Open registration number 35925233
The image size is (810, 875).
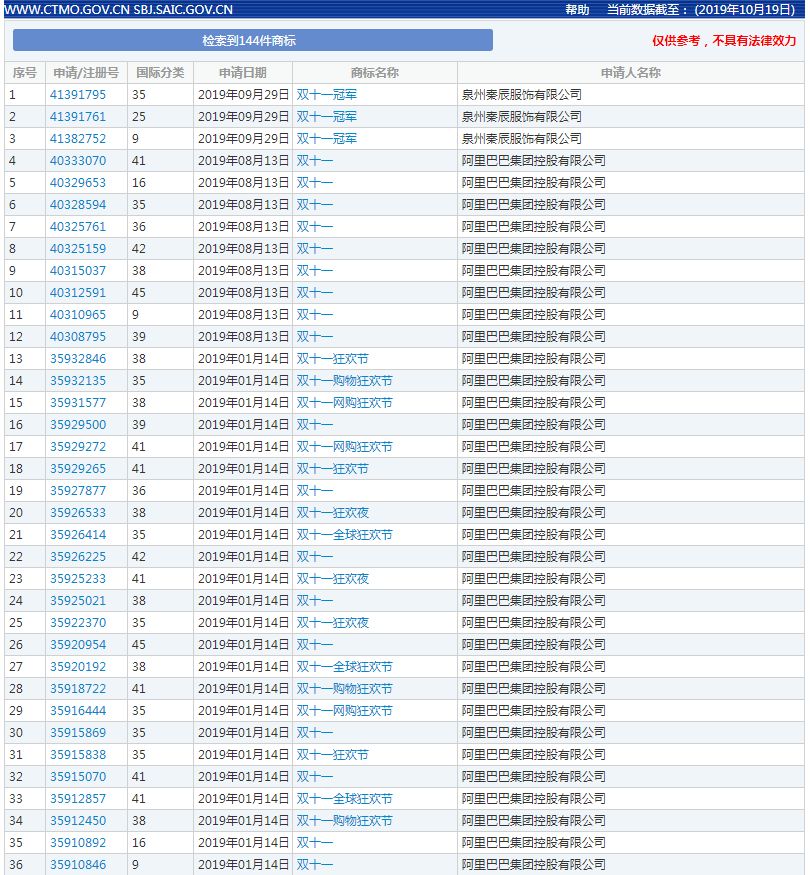[78, 579]
